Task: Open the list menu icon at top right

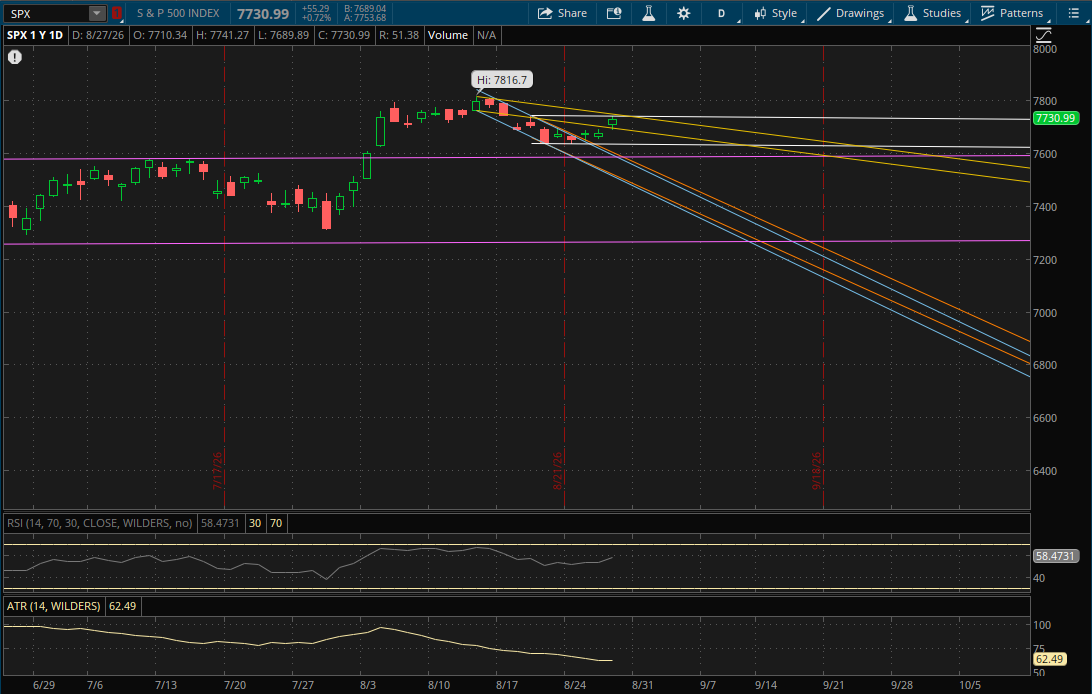Action: pos(1073,13)
